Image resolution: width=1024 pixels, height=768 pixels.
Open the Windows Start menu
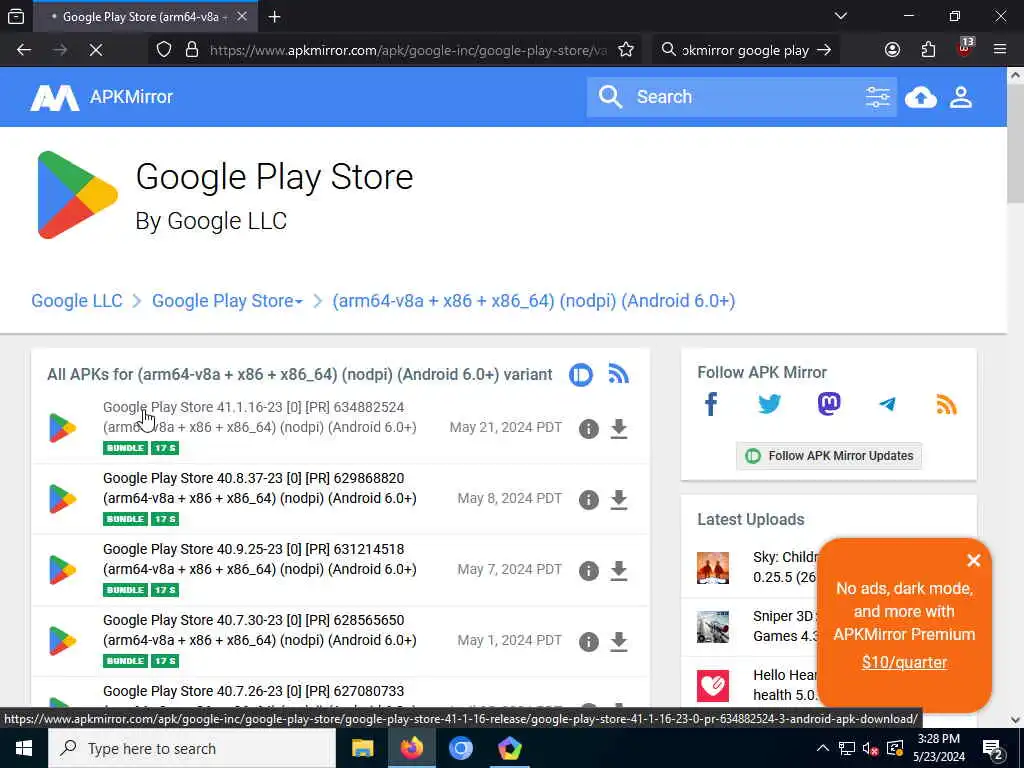click(24, 748)
